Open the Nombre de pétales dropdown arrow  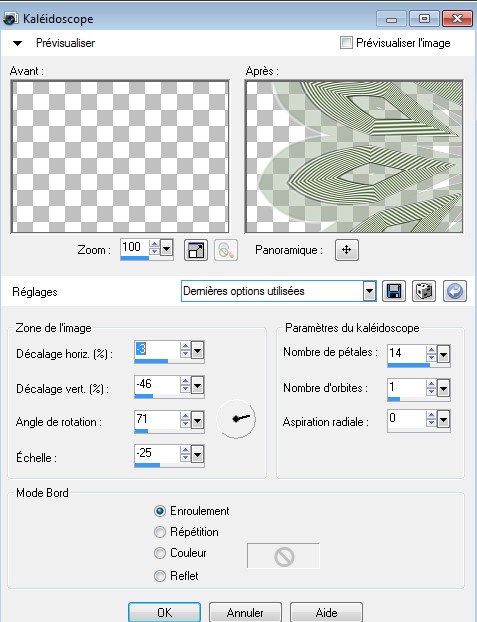tap(443, 353)
